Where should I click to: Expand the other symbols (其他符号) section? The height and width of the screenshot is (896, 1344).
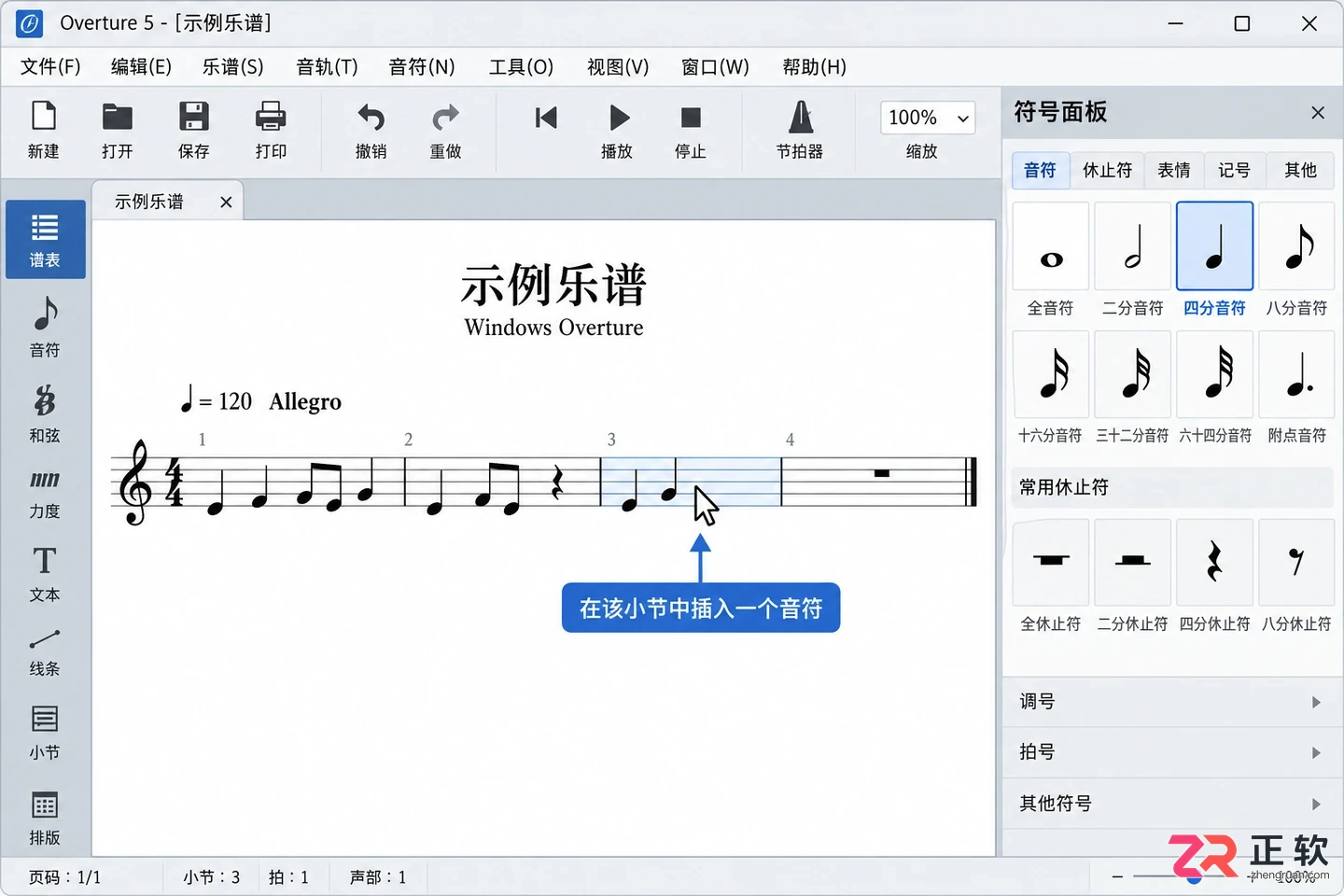pyautogui.click(x=1172, y=804)
